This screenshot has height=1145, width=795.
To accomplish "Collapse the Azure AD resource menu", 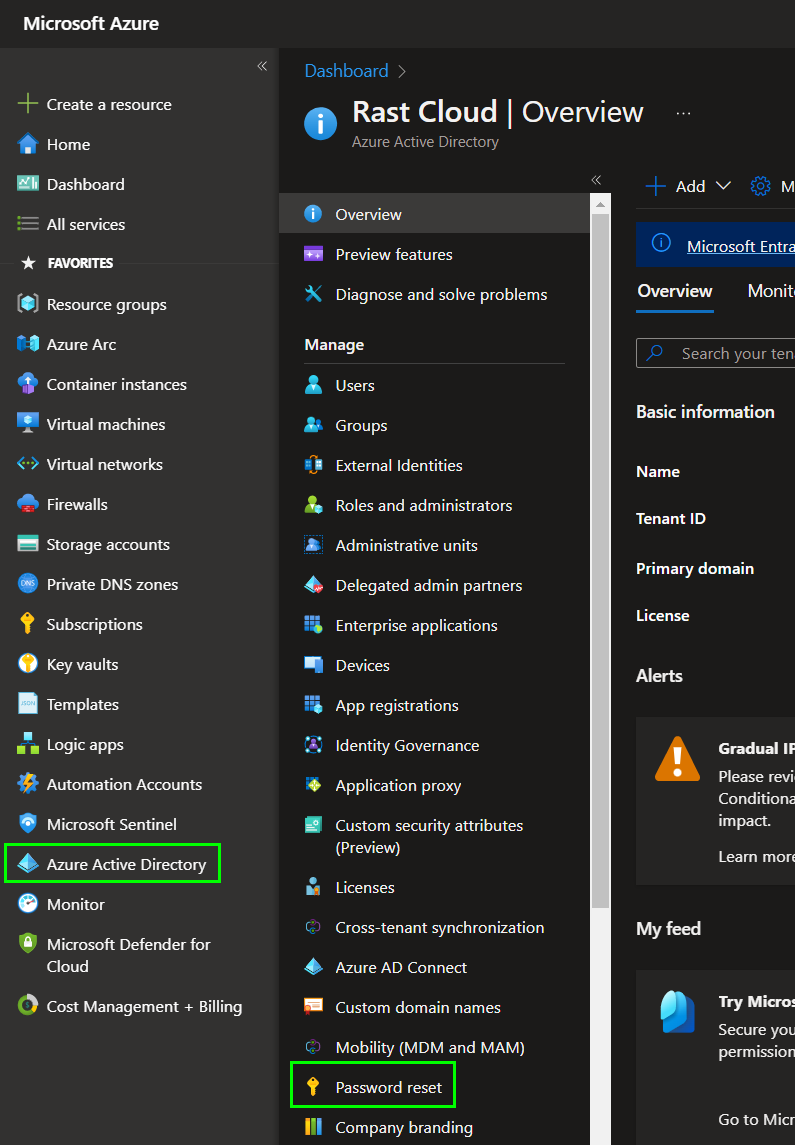I will click(596, 180).
